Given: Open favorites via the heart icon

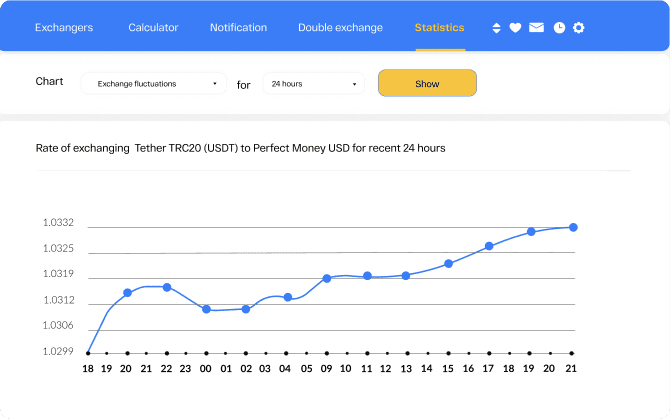Looking at the screenshot, I should pos(515,28).
